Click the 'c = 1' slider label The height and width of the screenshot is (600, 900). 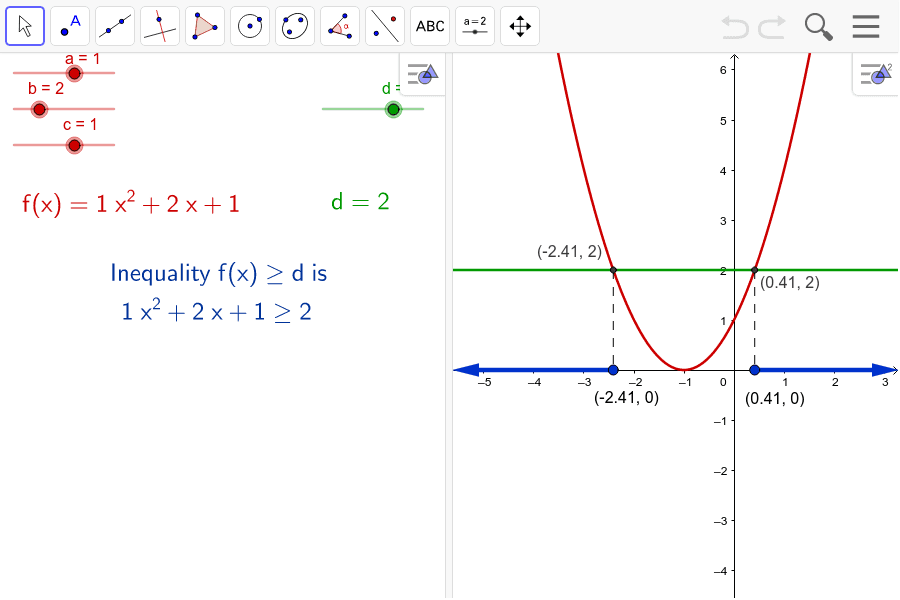point(80,125)
